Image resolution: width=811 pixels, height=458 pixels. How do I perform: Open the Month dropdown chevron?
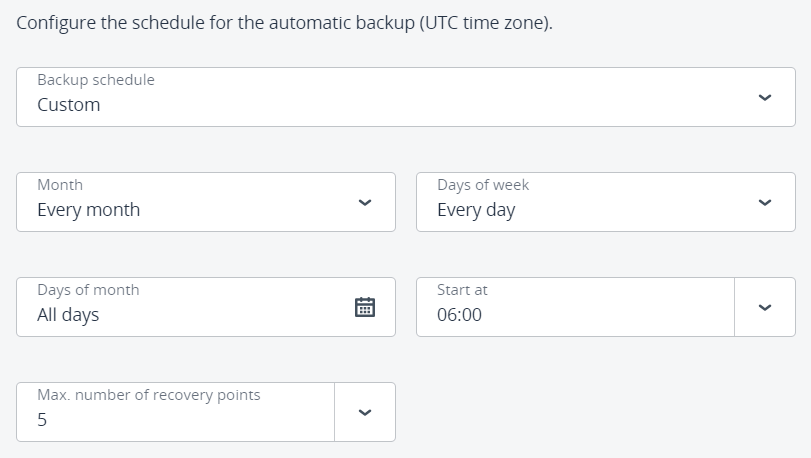[365, 202]
